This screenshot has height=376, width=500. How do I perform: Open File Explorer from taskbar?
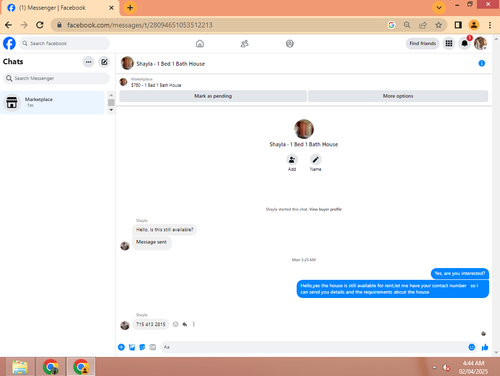coord(20,367)
